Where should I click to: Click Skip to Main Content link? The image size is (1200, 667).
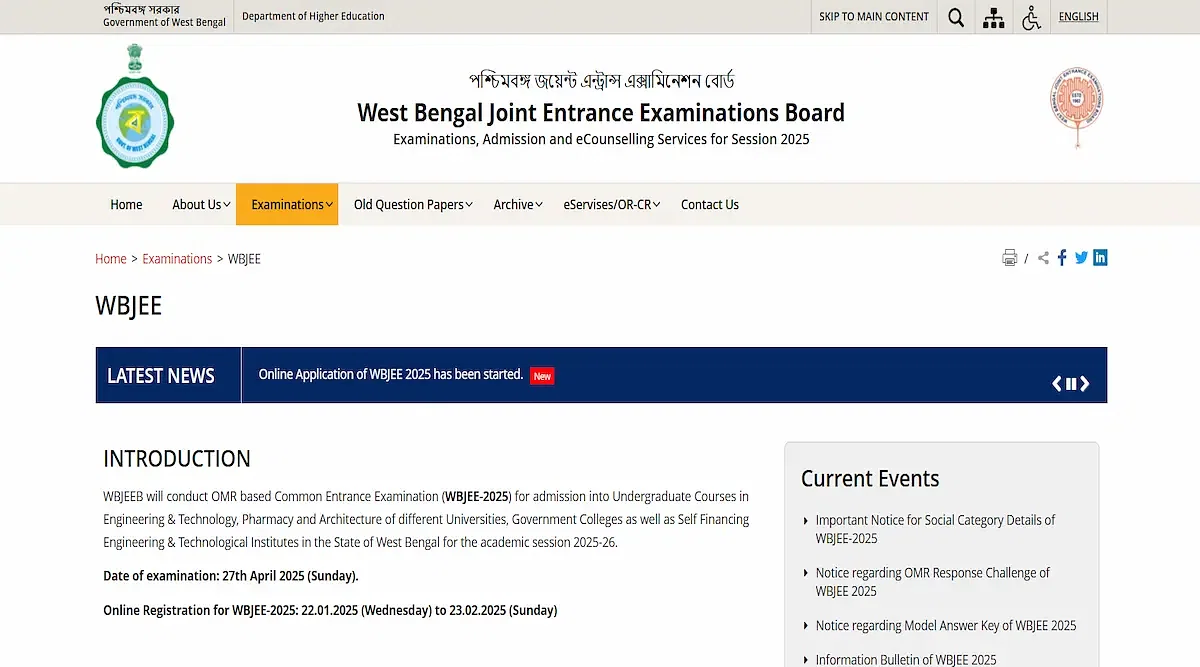[874, 16]
